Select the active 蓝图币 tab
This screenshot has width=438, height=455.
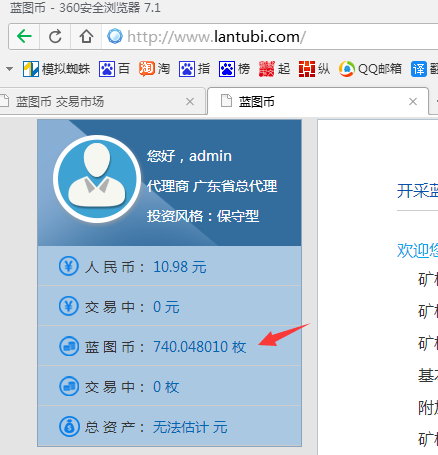click(x=318, y=101)
